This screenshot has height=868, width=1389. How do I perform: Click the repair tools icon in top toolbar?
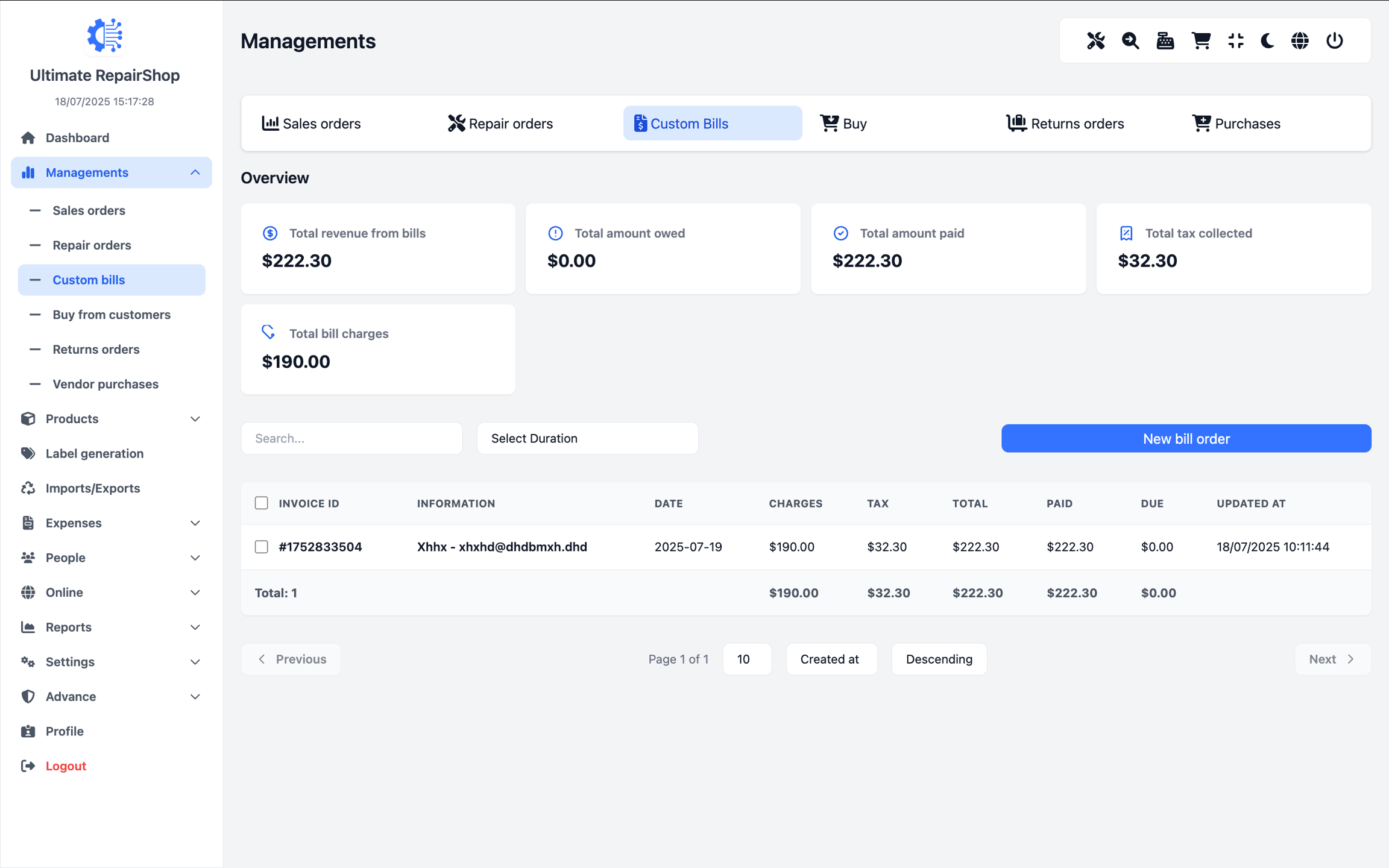1095,40
